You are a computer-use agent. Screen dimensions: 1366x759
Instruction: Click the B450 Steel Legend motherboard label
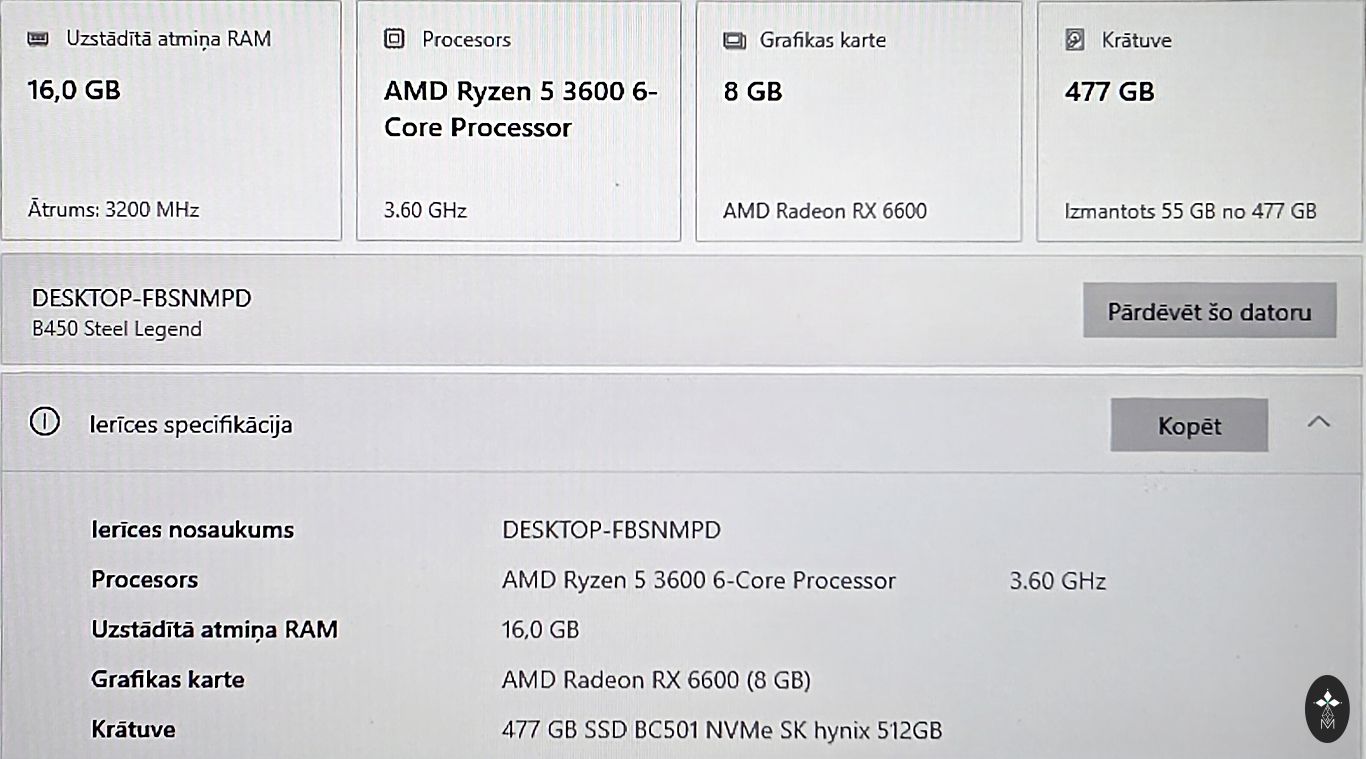117,329
